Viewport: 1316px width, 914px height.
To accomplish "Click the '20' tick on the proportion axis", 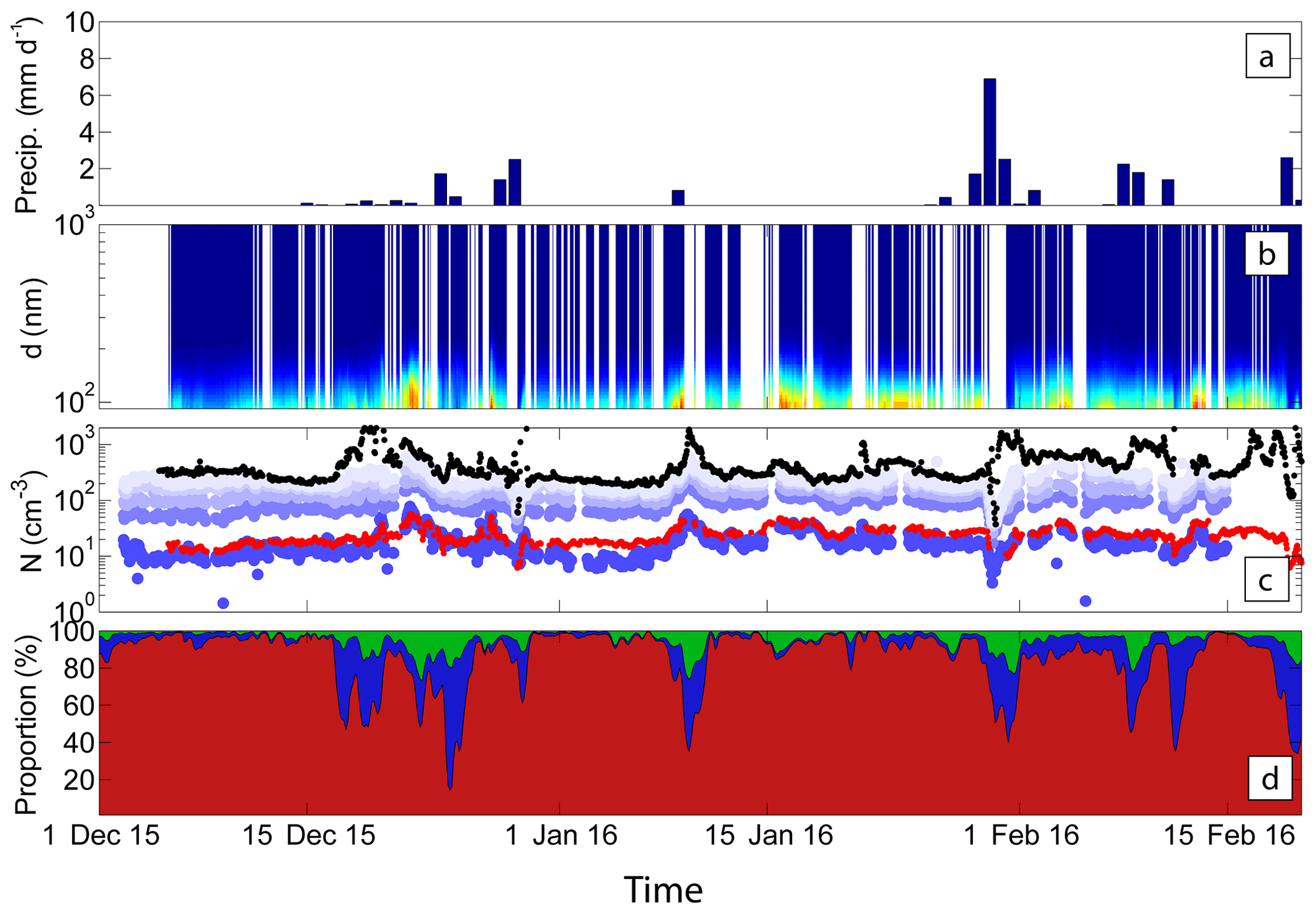I will point(79,780).
